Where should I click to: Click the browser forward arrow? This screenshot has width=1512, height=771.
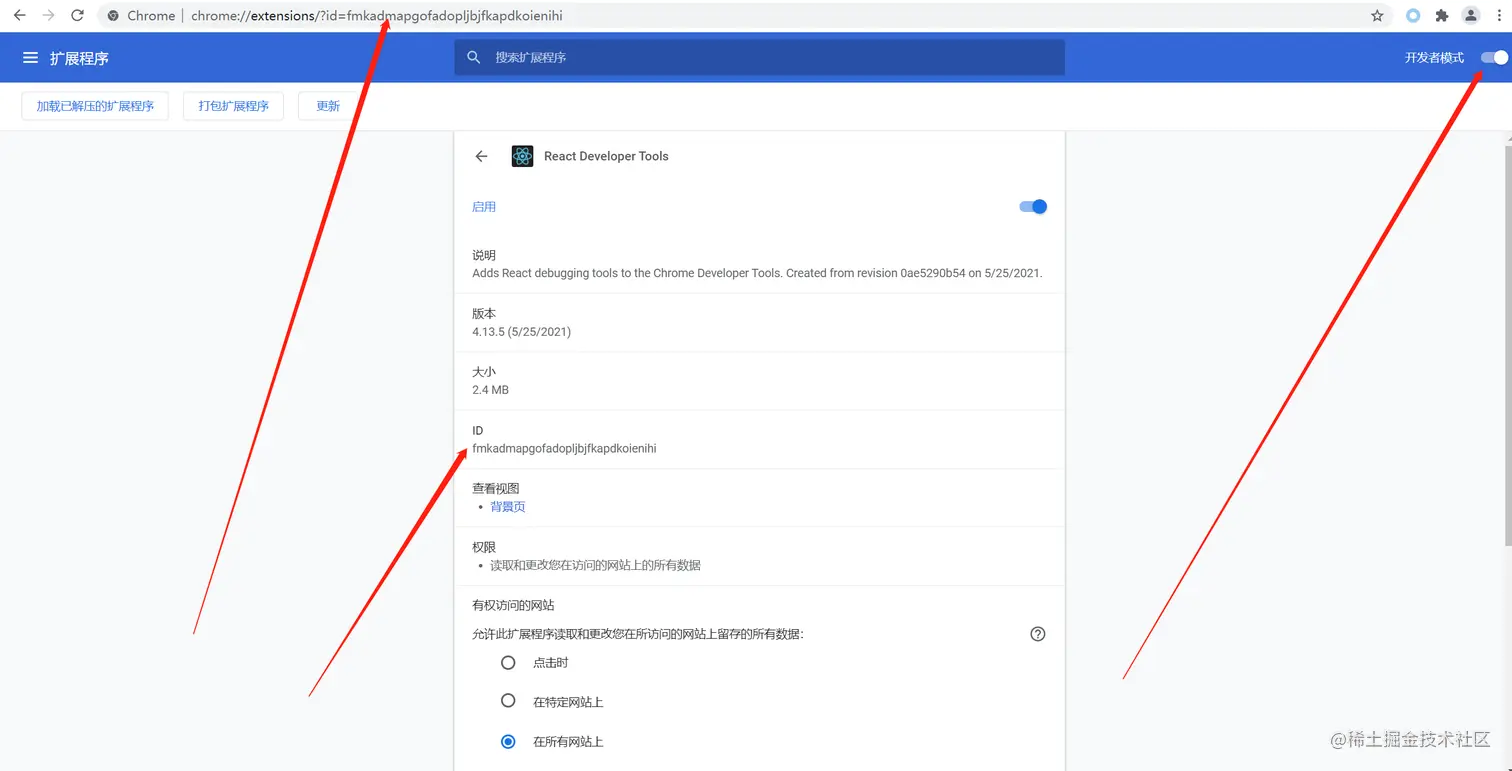click(x=48, y=16)
